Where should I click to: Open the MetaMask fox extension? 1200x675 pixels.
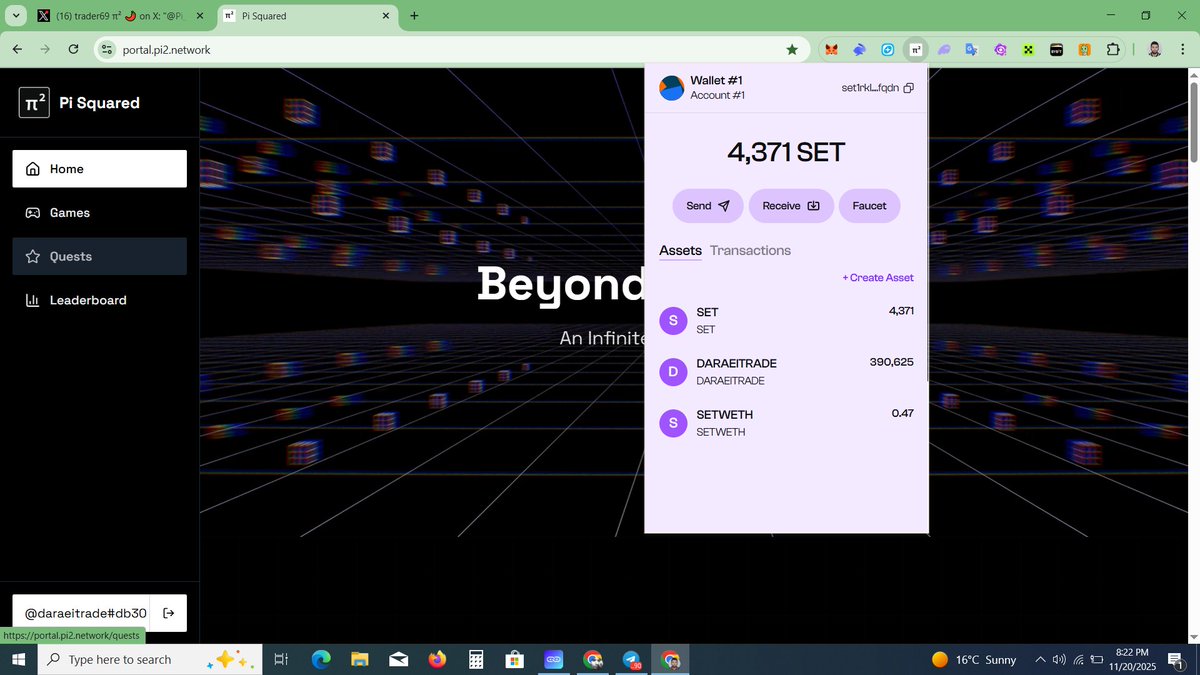[830, 49]
